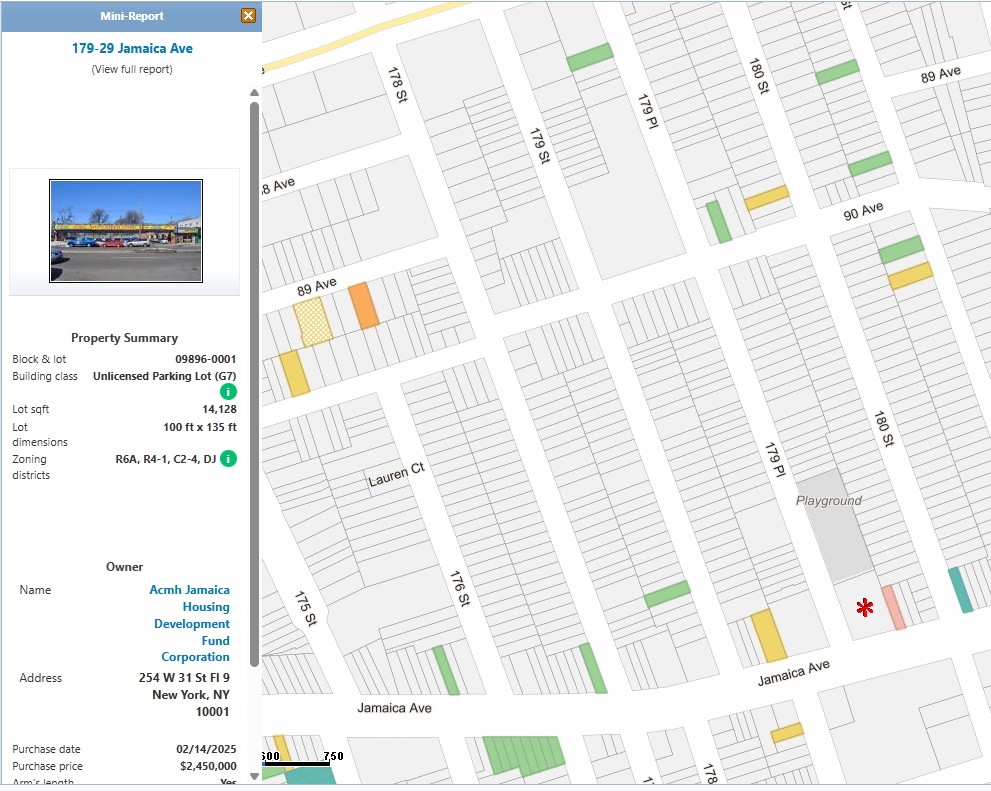Click the red asterisk map marker
Viewport: 991px width, 791px height.
click(x=865, y=607)
